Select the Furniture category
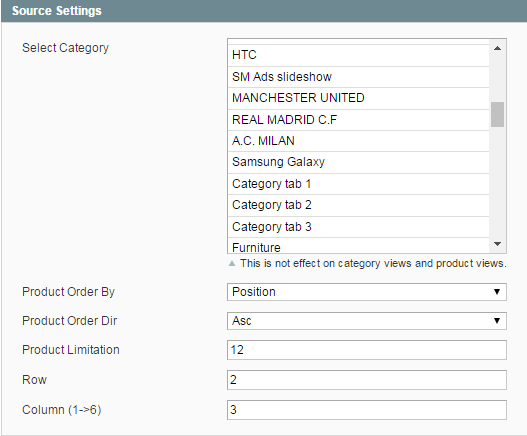Viewport: 527px width, 436px height. click(x=358, y=246)
